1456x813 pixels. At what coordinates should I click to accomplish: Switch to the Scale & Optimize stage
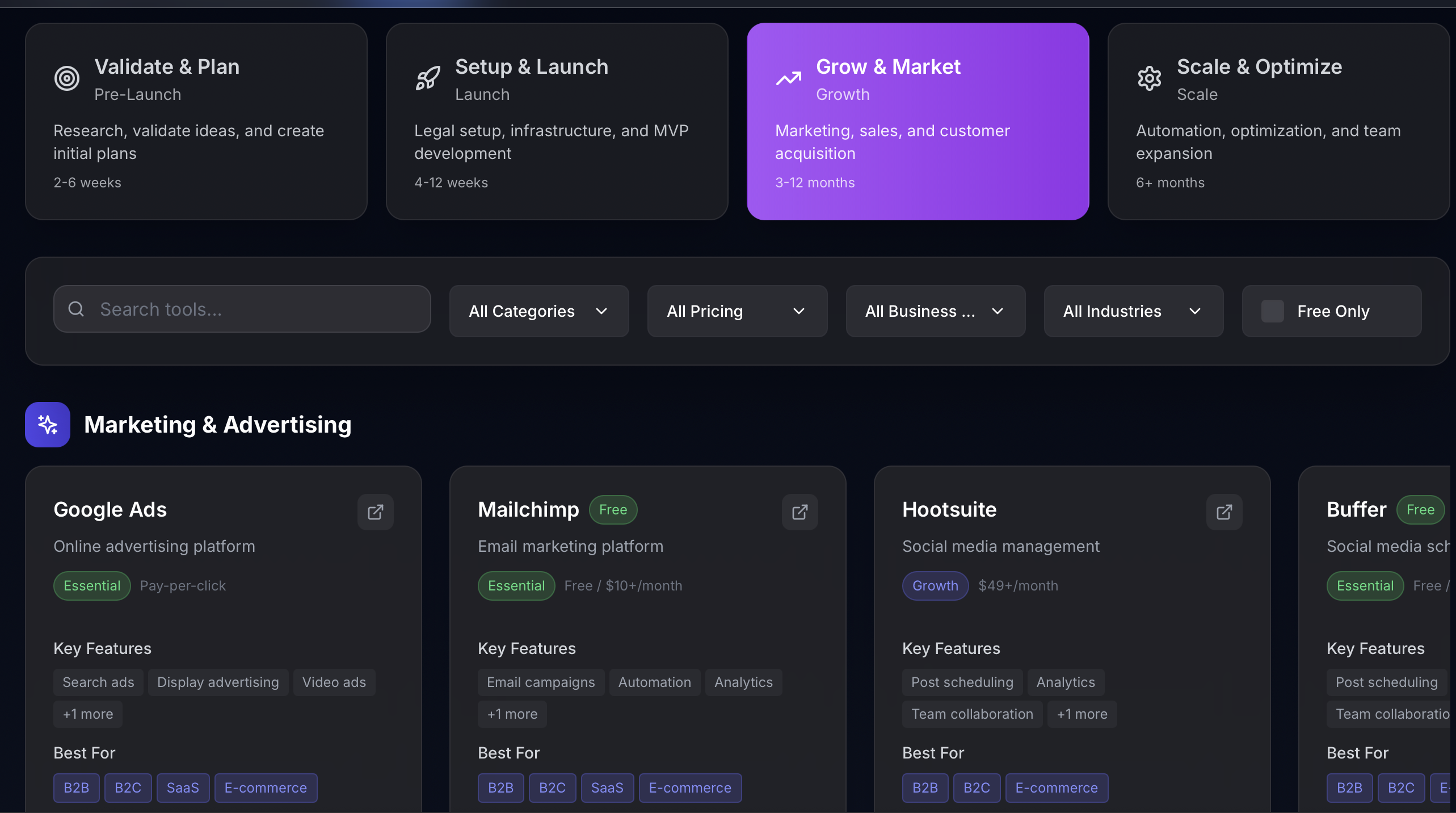pyautogui.click(x=1279, y=121)
